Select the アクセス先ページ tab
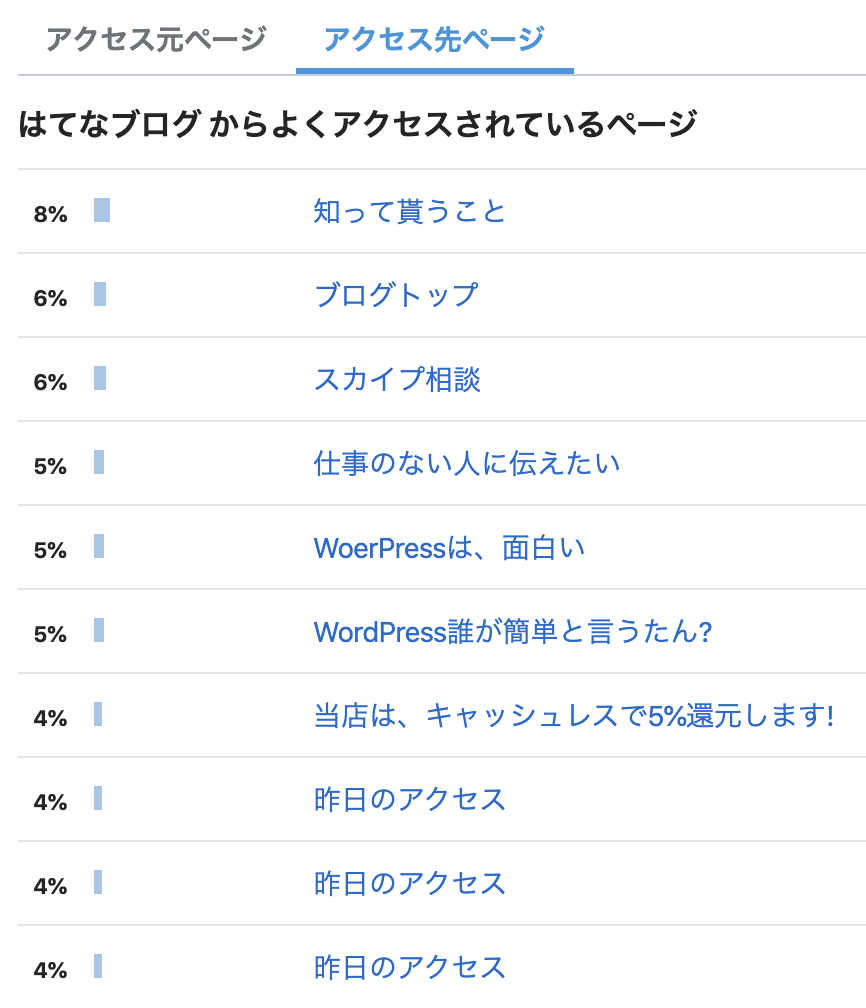 pos(435,39)
